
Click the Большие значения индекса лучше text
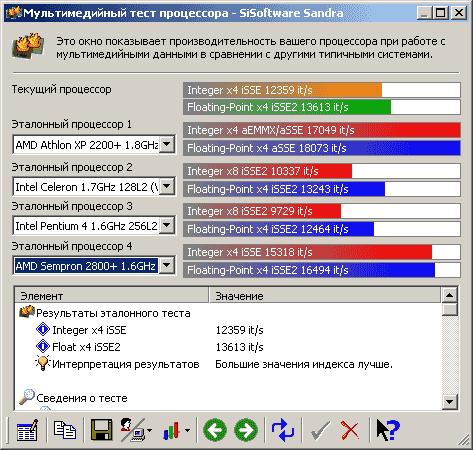[x=304, y=364]
